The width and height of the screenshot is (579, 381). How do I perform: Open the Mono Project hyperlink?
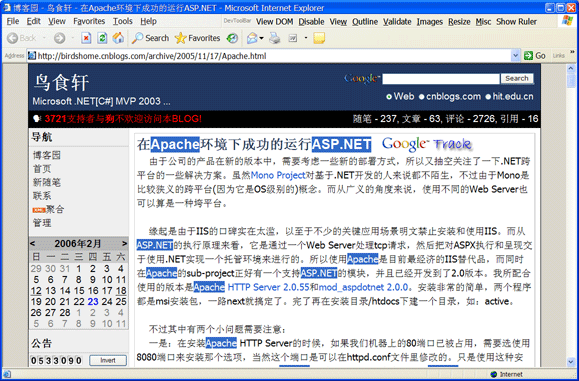tap(278, 175)
